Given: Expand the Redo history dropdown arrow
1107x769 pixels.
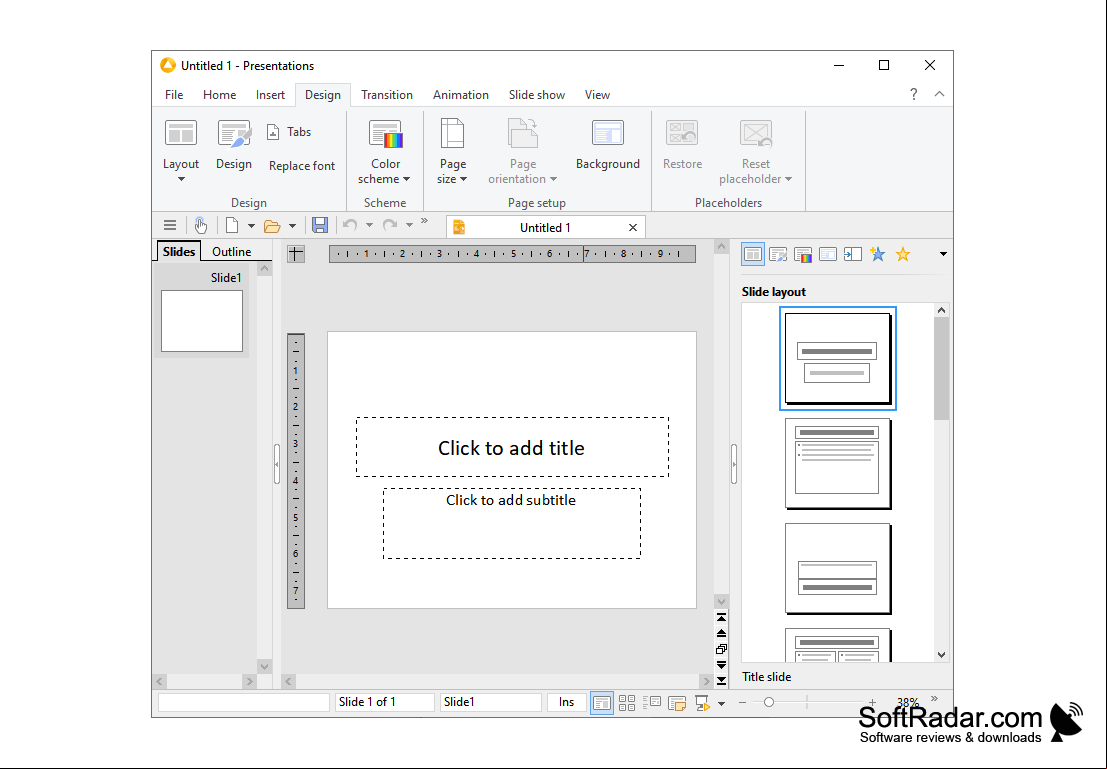Looking at the screenshot, I should (x=409, y=226).
